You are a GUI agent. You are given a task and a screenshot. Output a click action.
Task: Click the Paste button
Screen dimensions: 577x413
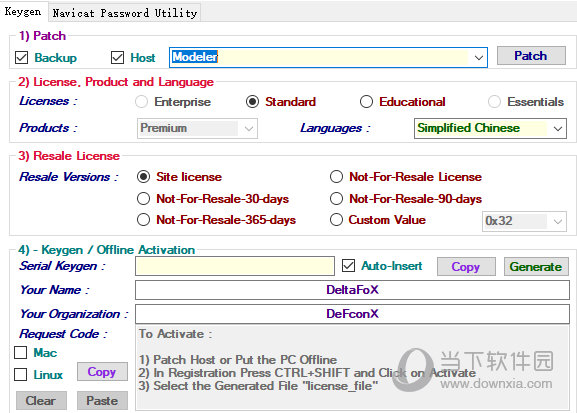click(x=102, y=400)
